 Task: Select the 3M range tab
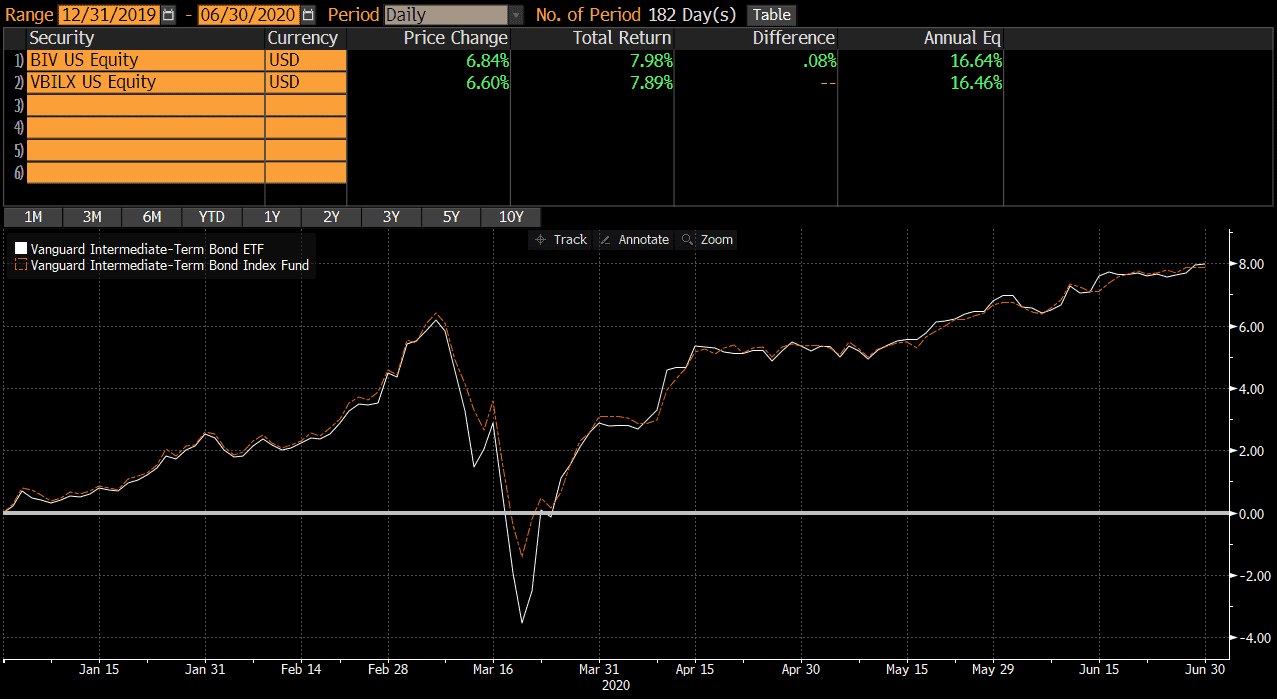[x=92, y=216]
